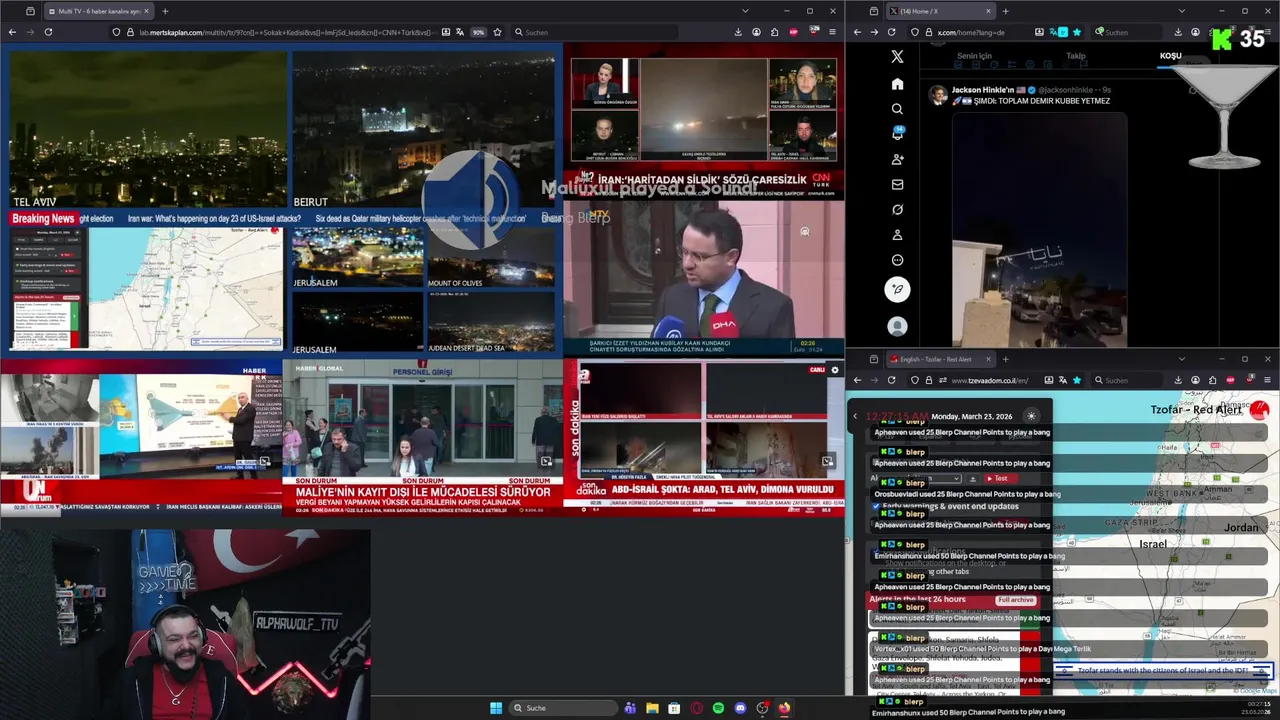
Task: Open extensions puzzle icon in Multi TV window
Action: 777,32
